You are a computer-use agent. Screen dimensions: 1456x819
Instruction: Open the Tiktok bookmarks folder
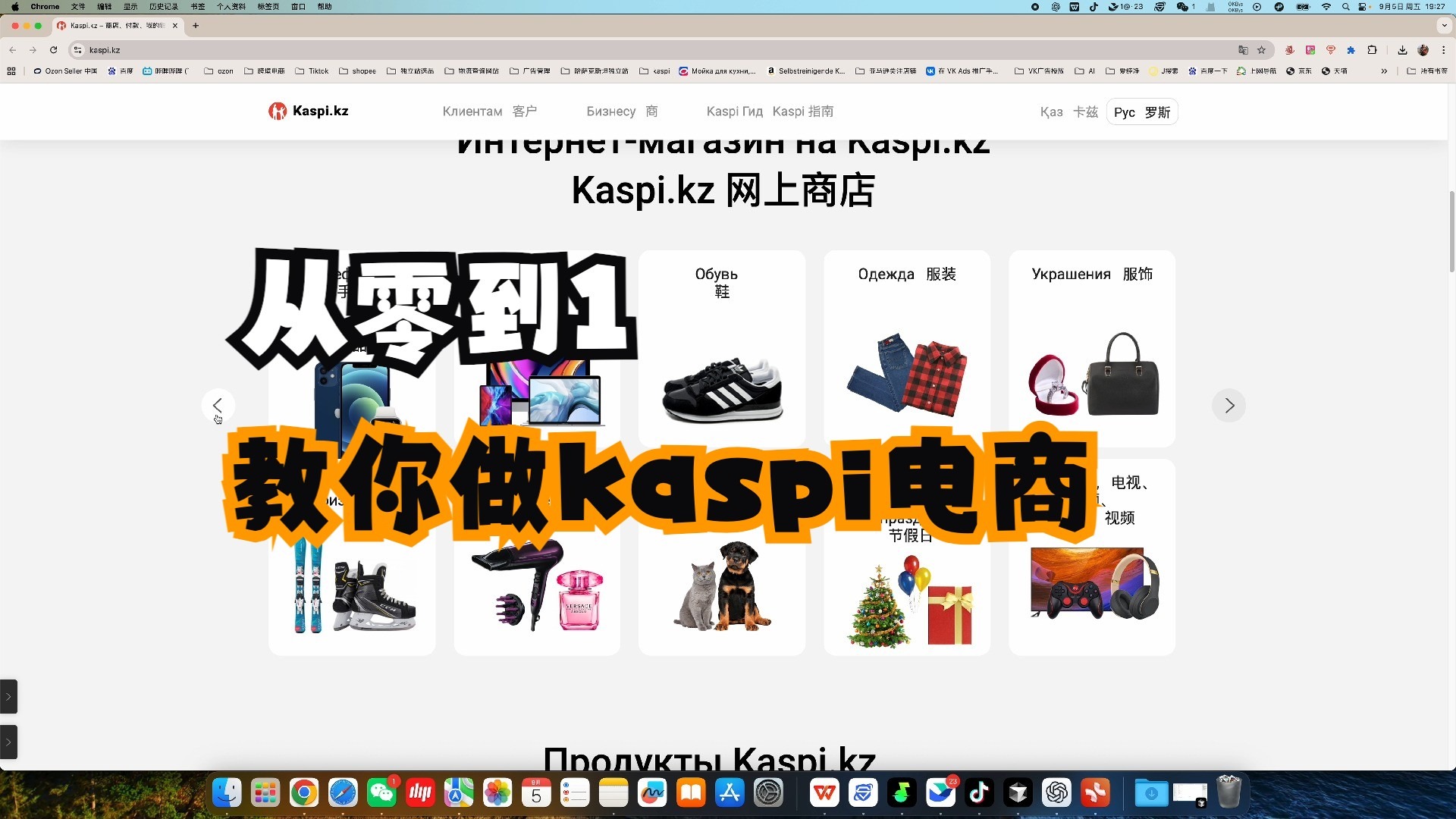(x=312, y=71)
